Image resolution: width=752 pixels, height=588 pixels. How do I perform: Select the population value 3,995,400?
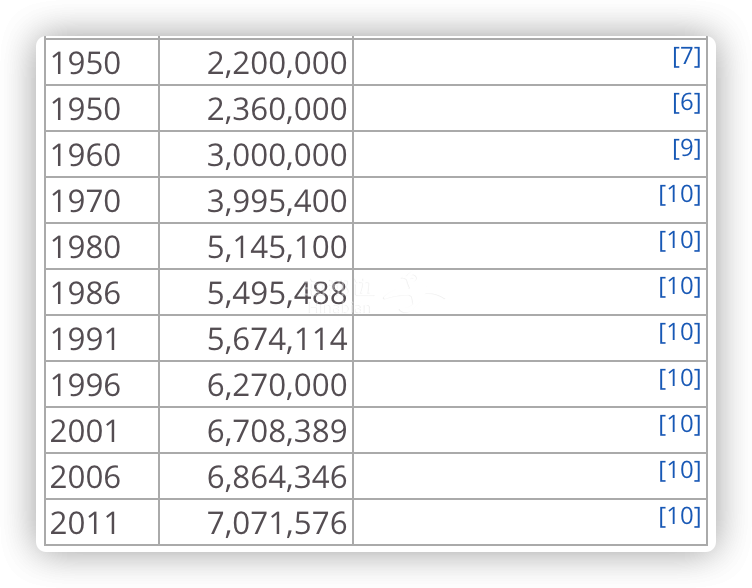pos(256,200)
